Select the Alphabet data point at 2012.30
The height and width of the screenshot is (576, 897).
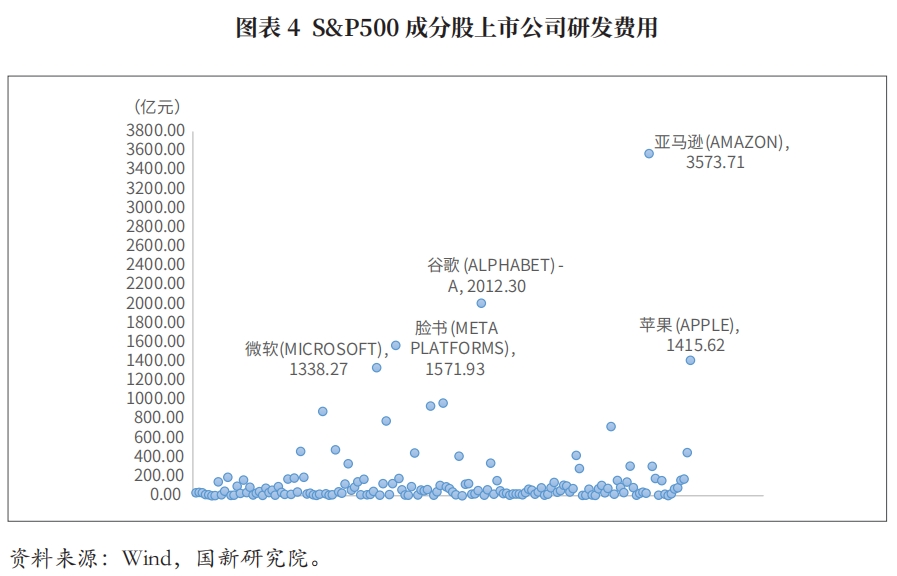481,303
